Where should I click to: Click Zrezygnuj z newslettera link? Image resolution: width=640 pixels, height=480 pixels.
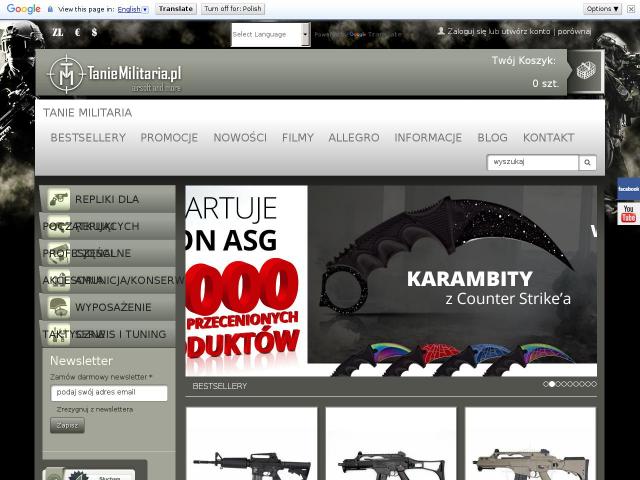click(95, 409)
